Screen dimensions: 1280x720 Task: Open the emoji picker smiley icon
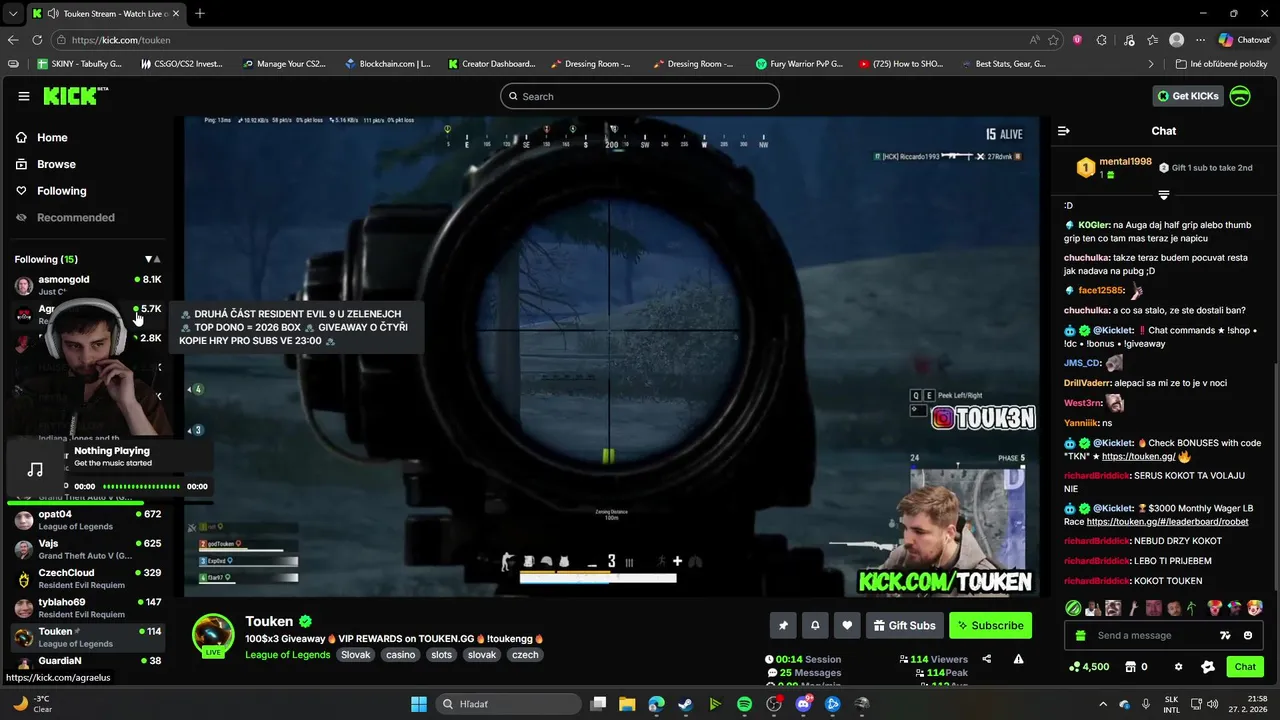pyautogui.click(x=1248, y=636)
